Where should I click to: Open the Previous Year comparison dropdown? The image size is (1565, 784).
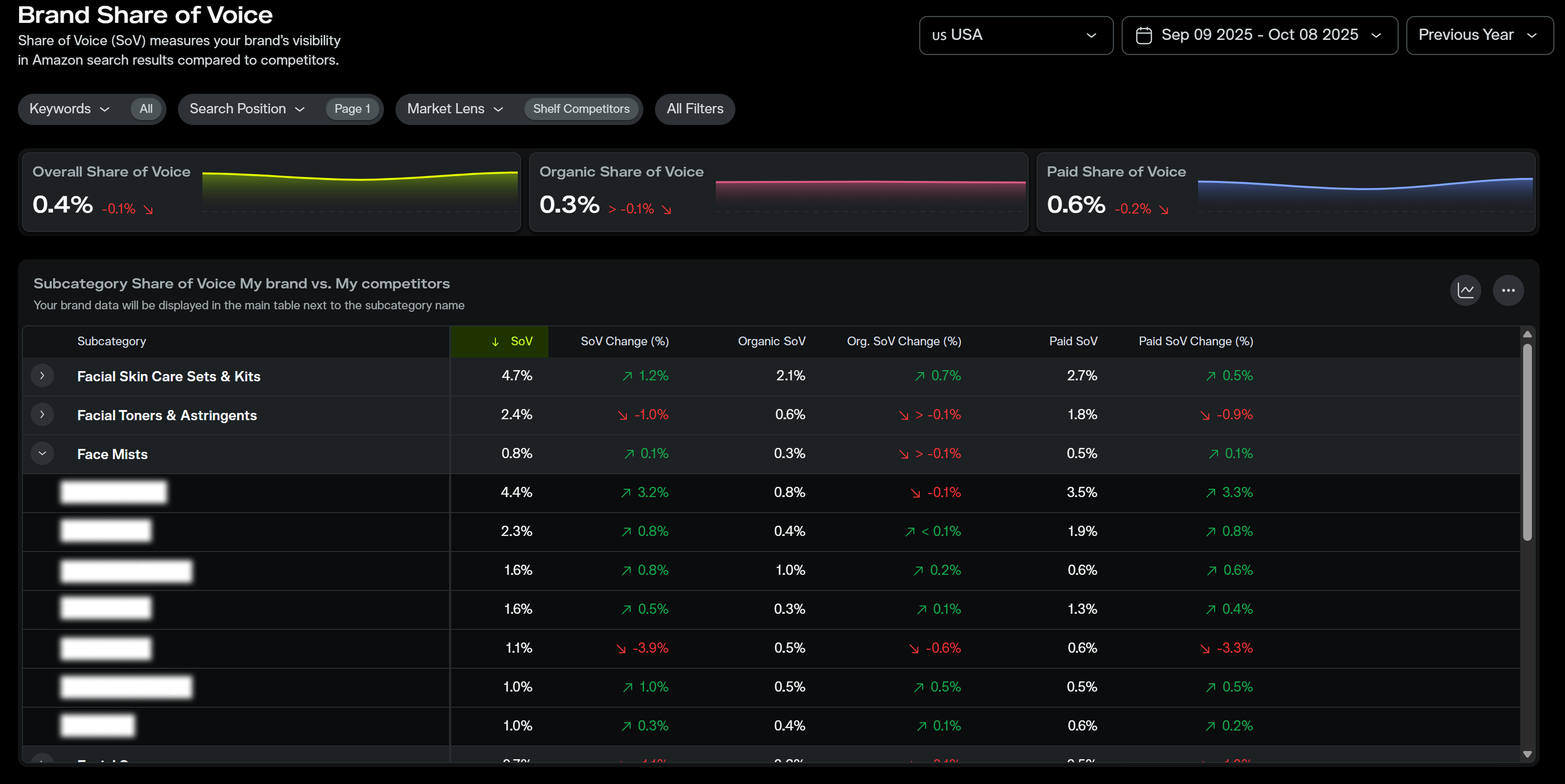coord(1479,35)
